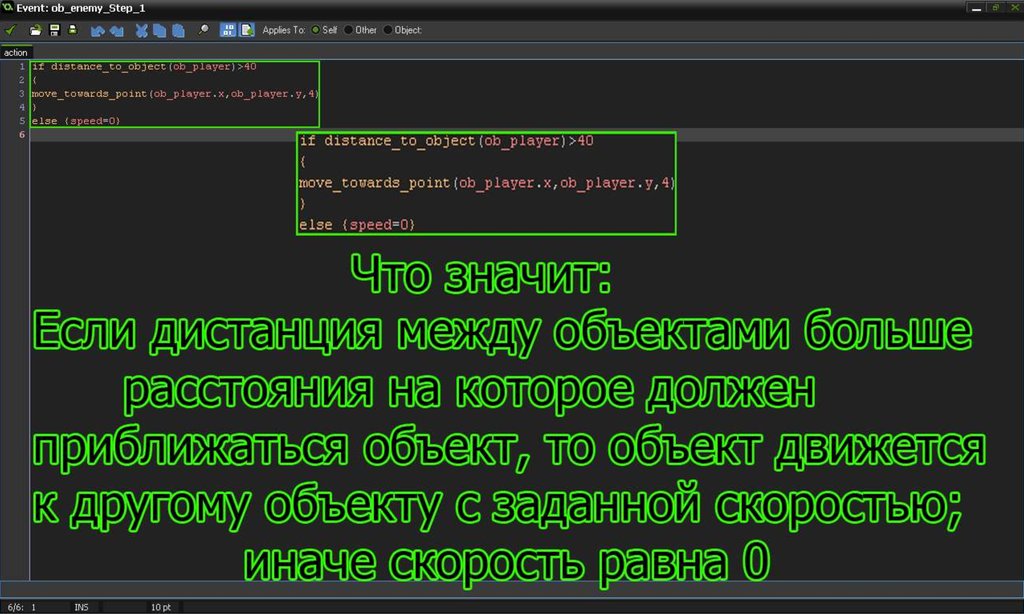Save the script using the floppy disk icon
Image resolution: width=1024 pixels, height=614 pixels.
54,30
